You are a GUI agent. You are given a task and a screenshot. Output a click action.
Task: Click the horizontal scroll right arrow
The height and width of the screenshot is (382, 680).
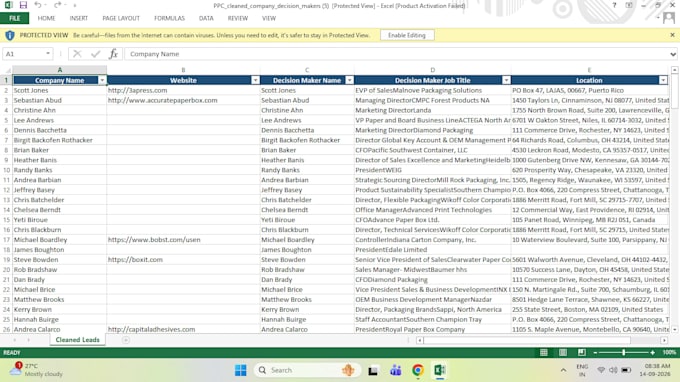pos(664,340)
